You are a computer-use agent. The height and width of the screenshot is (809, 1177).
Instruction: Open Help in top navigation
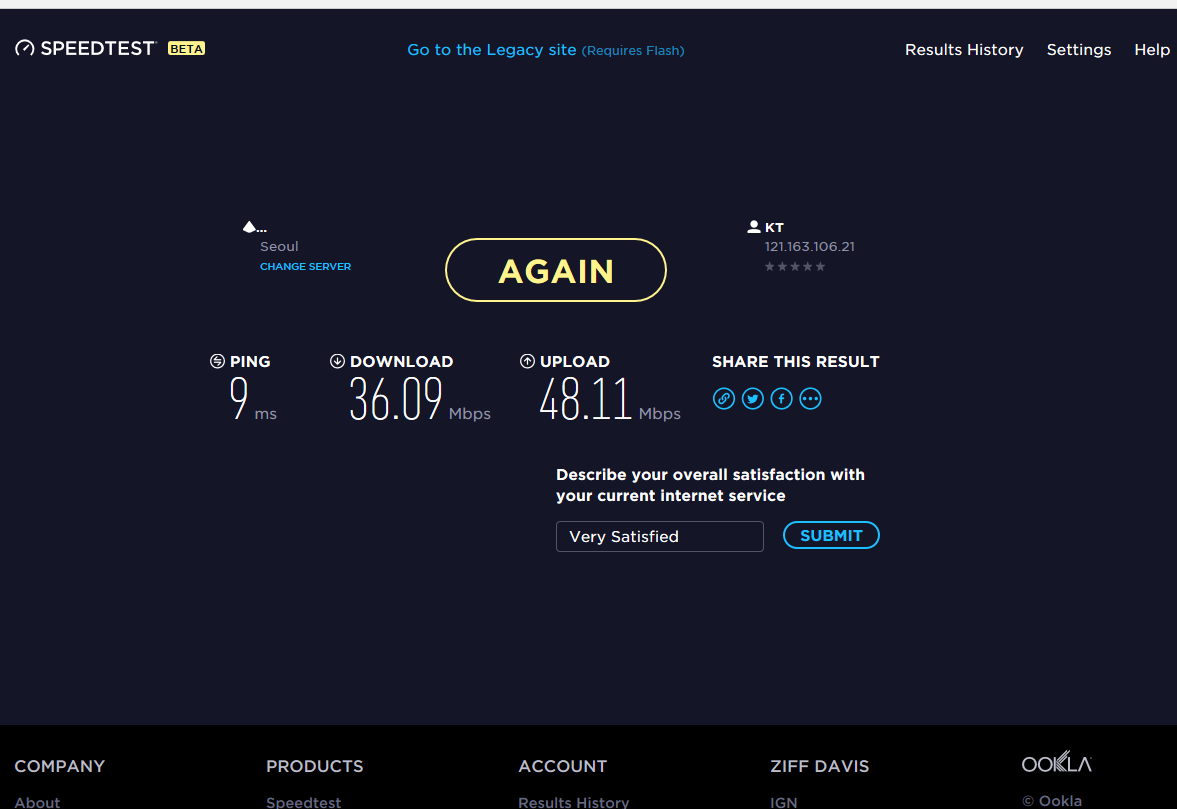1152,50
